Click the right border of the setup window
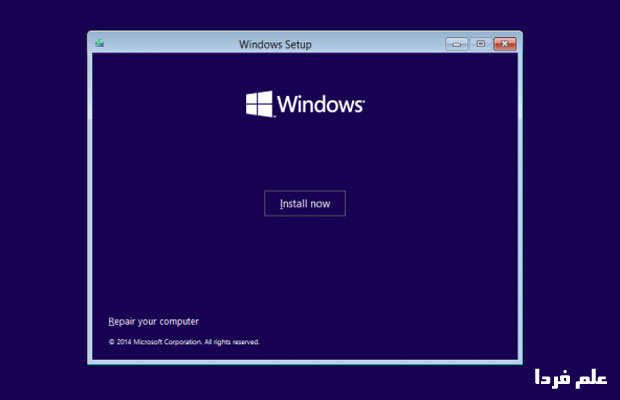This screenshot has width=620, height=400. 519,200
